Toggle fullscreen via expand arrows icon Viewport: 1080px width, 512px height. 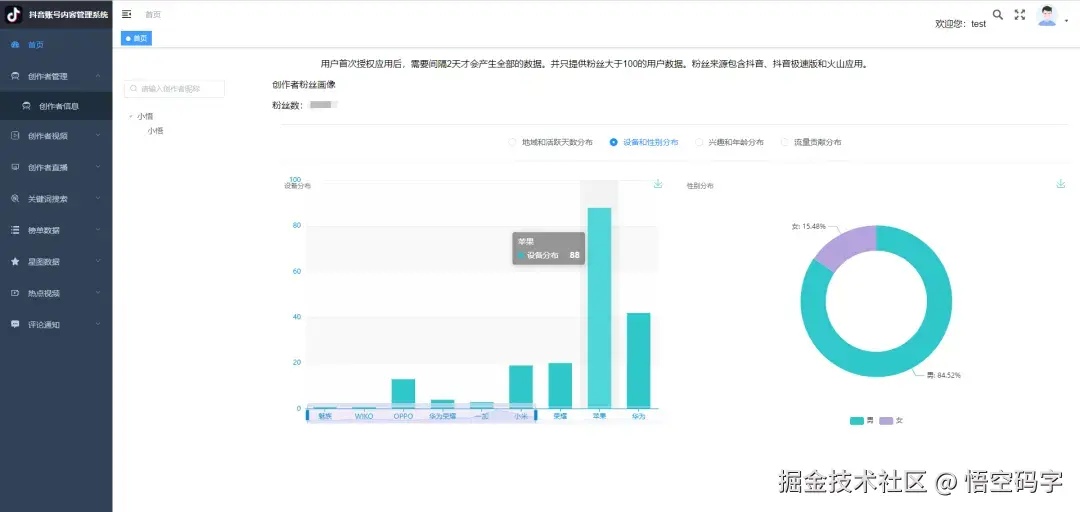(1020, 14)
